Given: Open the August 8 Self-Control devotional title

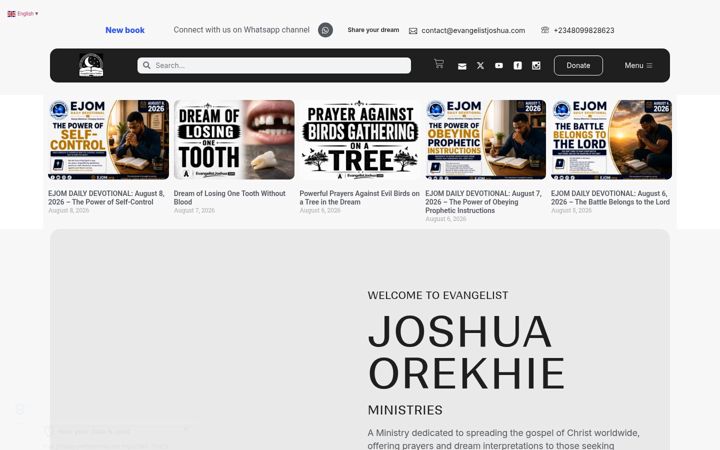Looking at the screenshot, I should tap(106, 197).
